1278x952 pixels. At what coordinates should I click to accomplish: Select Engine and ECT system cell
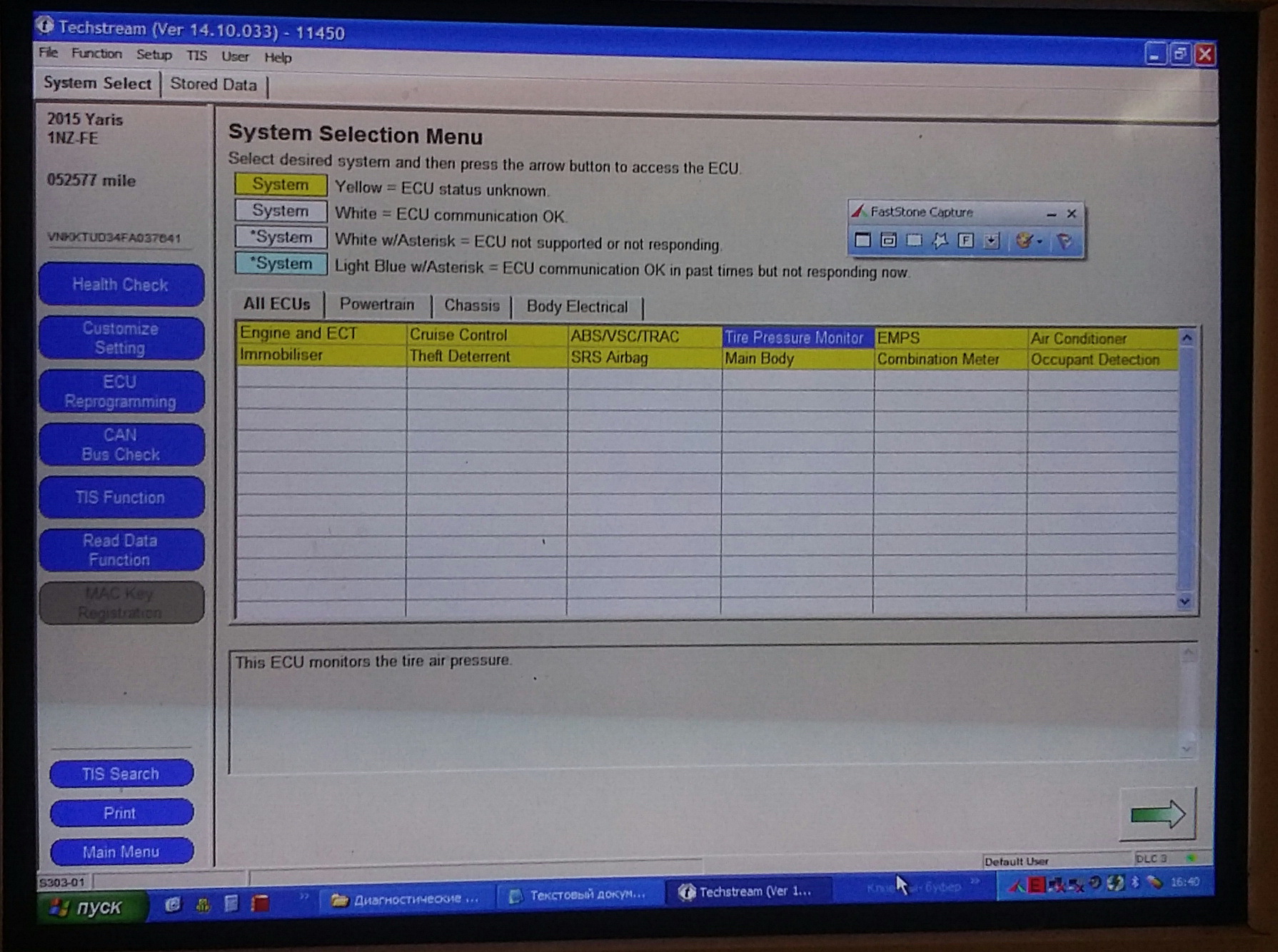[x=320, y=333]
